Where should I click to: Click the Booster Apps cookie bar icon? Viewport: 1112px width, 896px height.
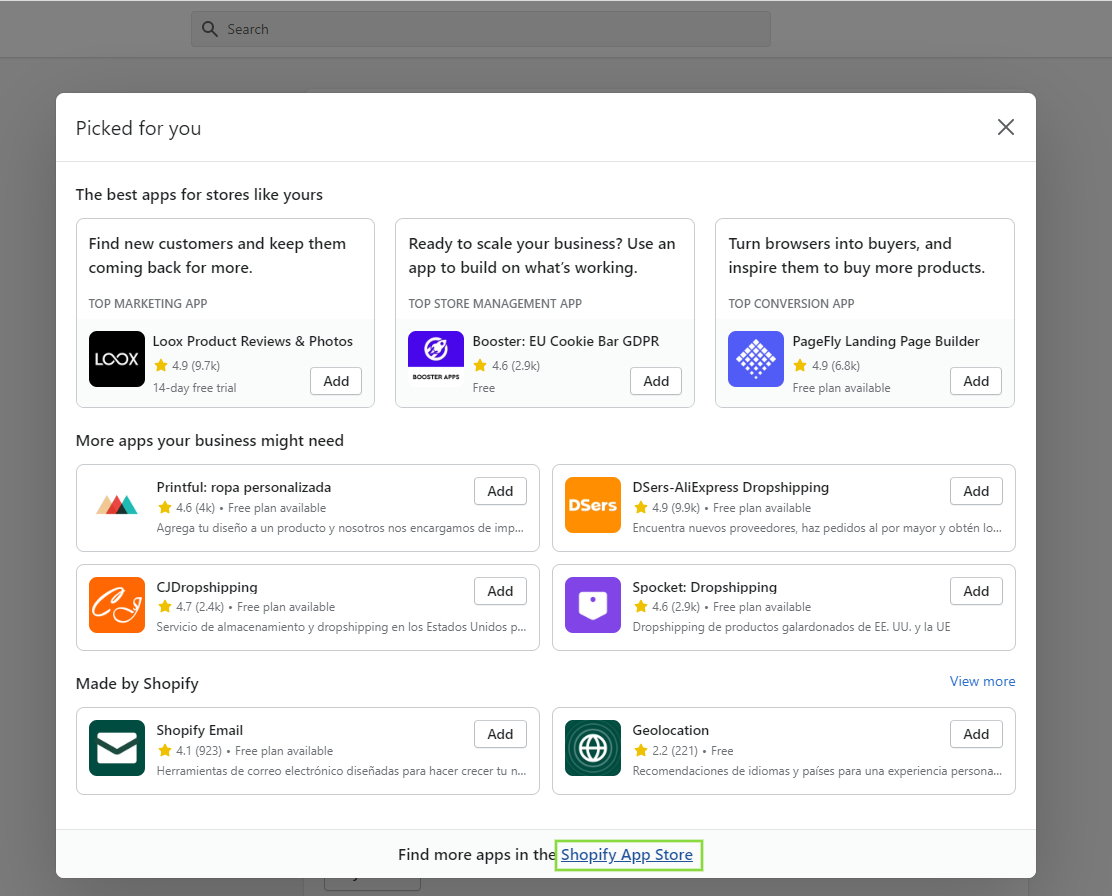click(x=436, y=359)
